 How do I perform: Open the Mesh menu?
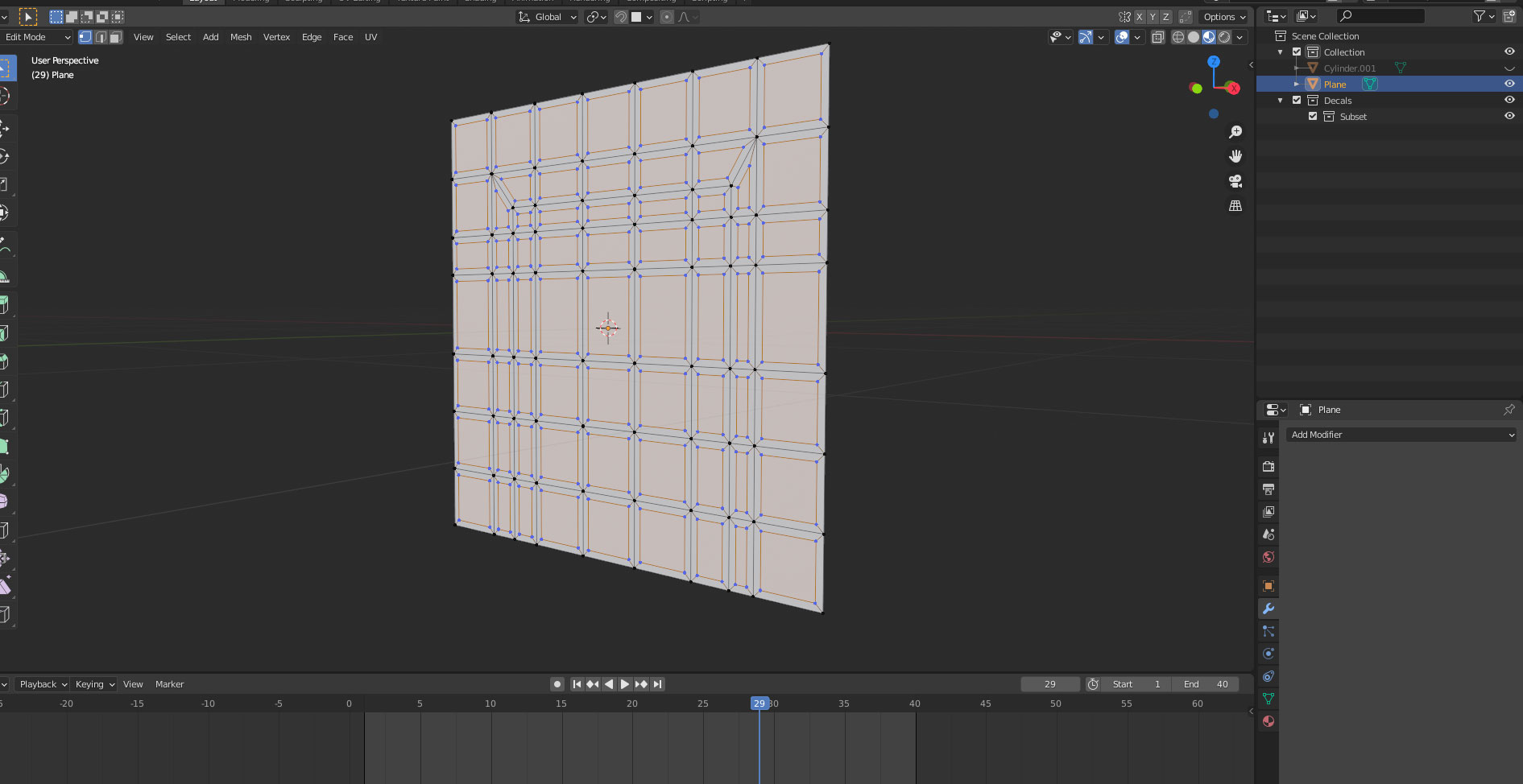point(241,37)
